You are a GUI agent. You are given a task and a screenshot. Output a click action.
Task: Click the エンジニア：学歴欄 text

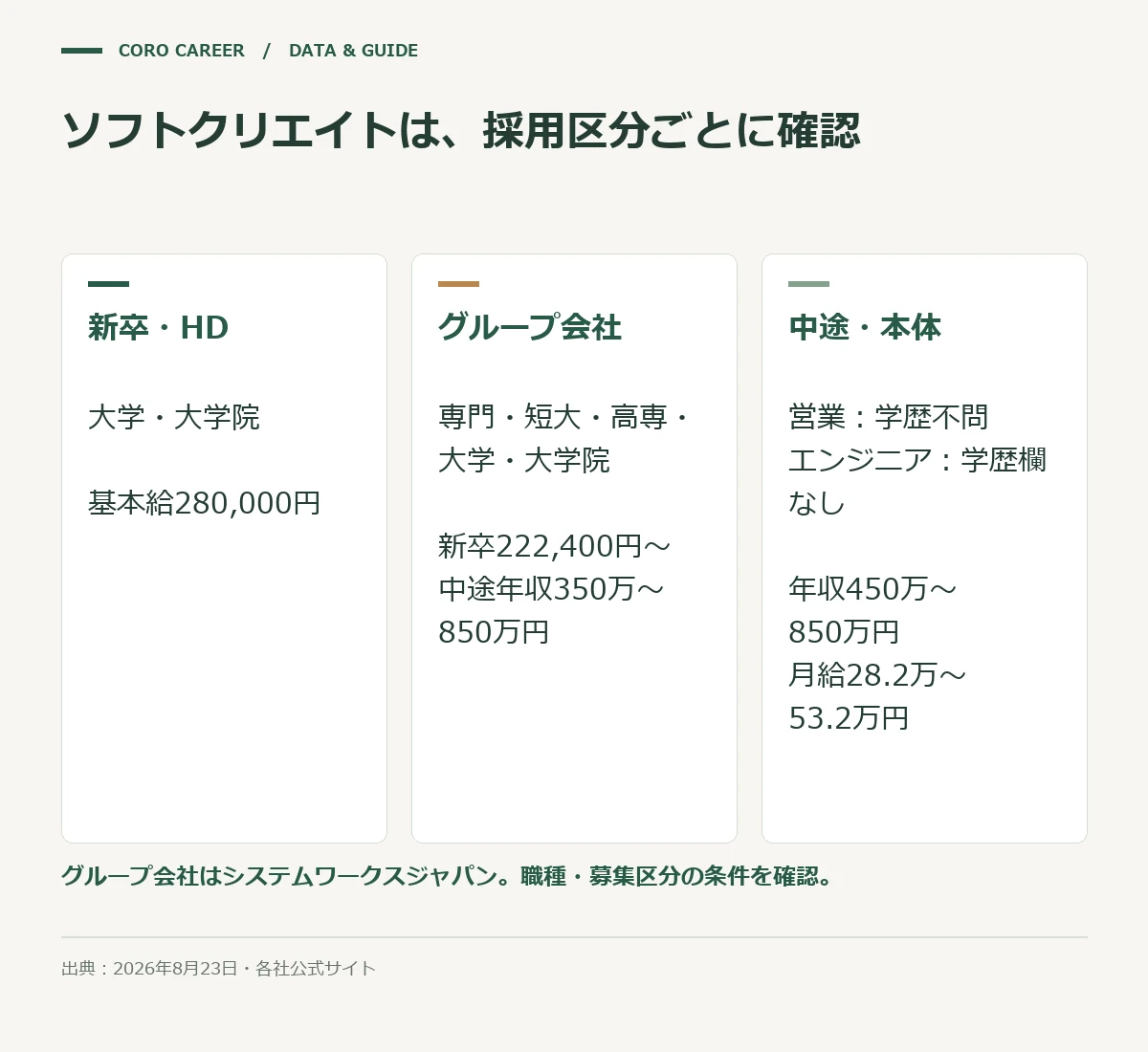click(x=917, y=460)
